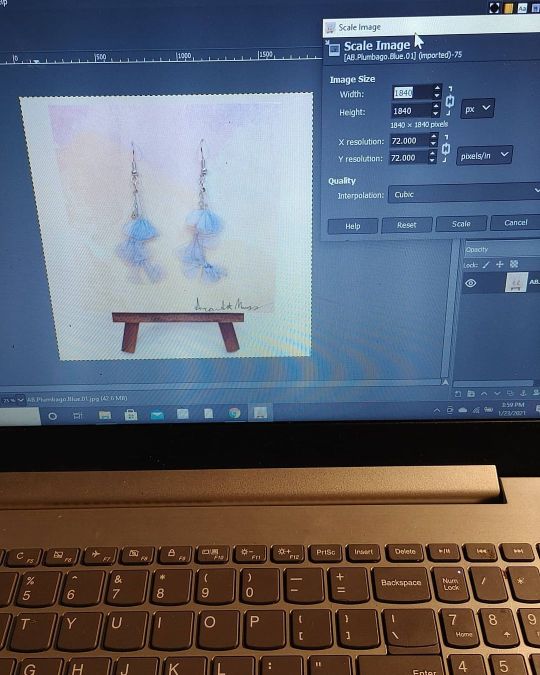Click the Height input field
The height and width of the screenshot is (675, 540).
[x=412, y=111]
